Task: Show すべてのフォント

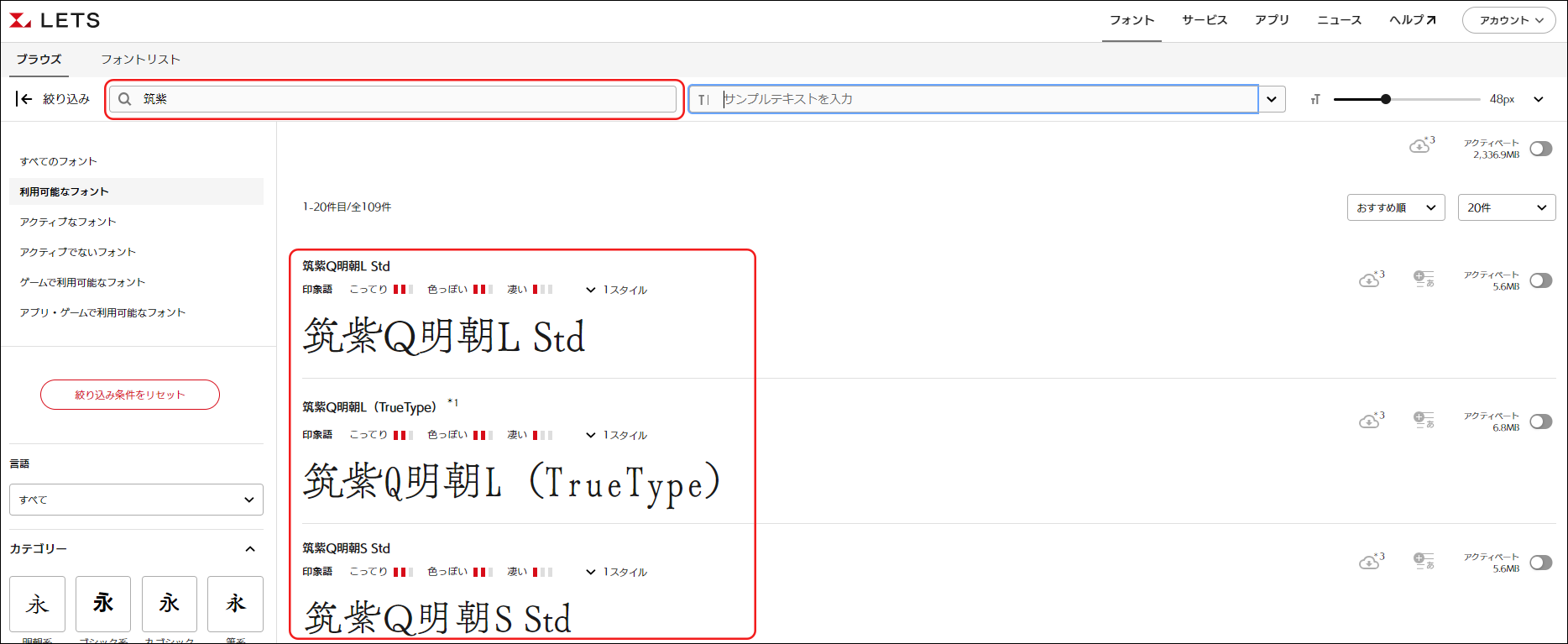Action: [x=59, y=161]
